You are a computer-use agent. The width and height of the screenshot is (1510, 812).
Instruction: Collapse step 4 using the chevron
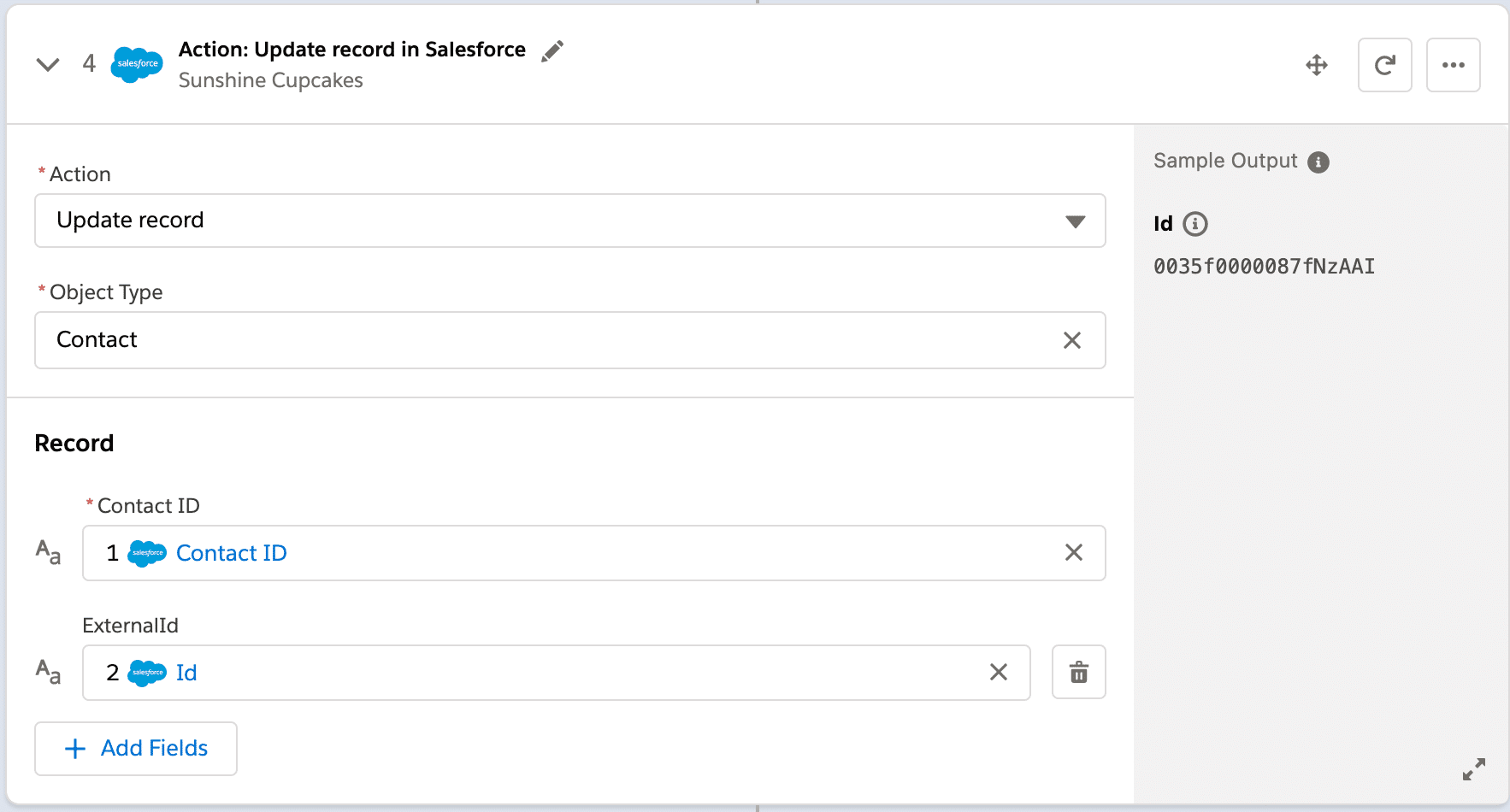click(48, 64)
